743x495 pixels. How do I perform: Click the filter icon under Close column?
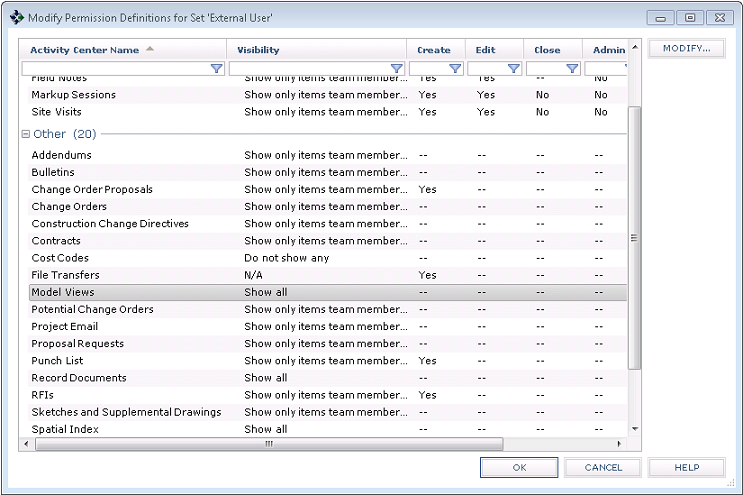point(572,69)
